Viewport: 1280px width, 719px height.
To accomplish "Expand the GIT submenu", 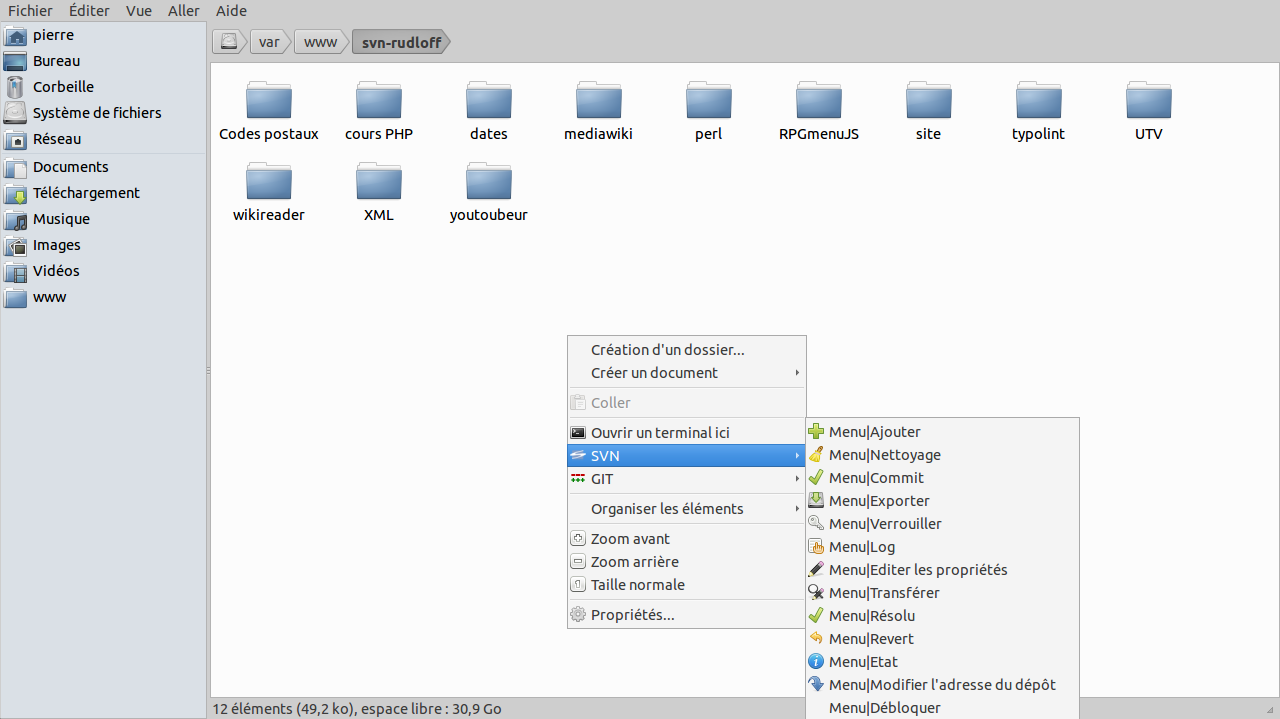I will [686, 479].
